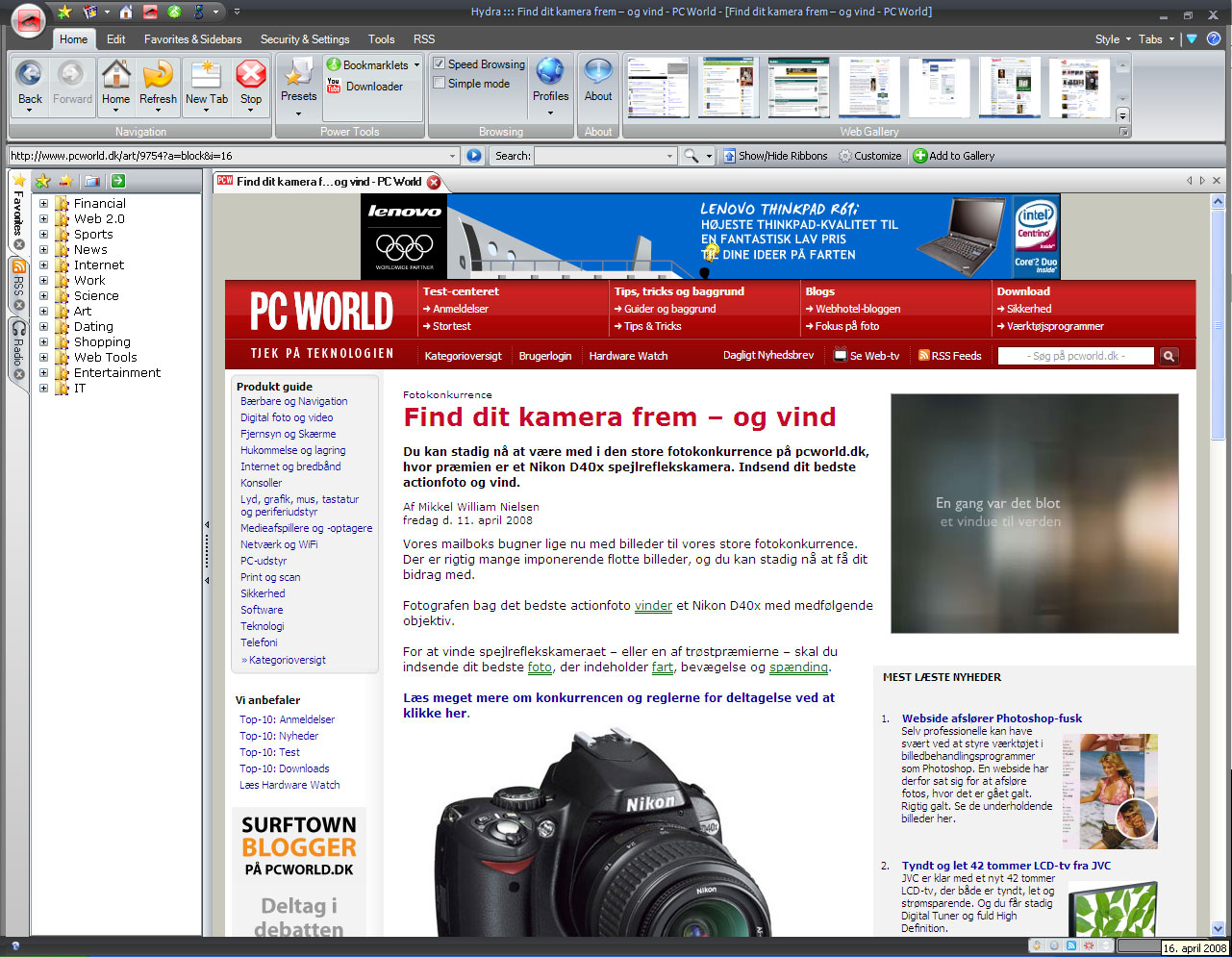Open a New Tab from the ribbon

(207, 77)
